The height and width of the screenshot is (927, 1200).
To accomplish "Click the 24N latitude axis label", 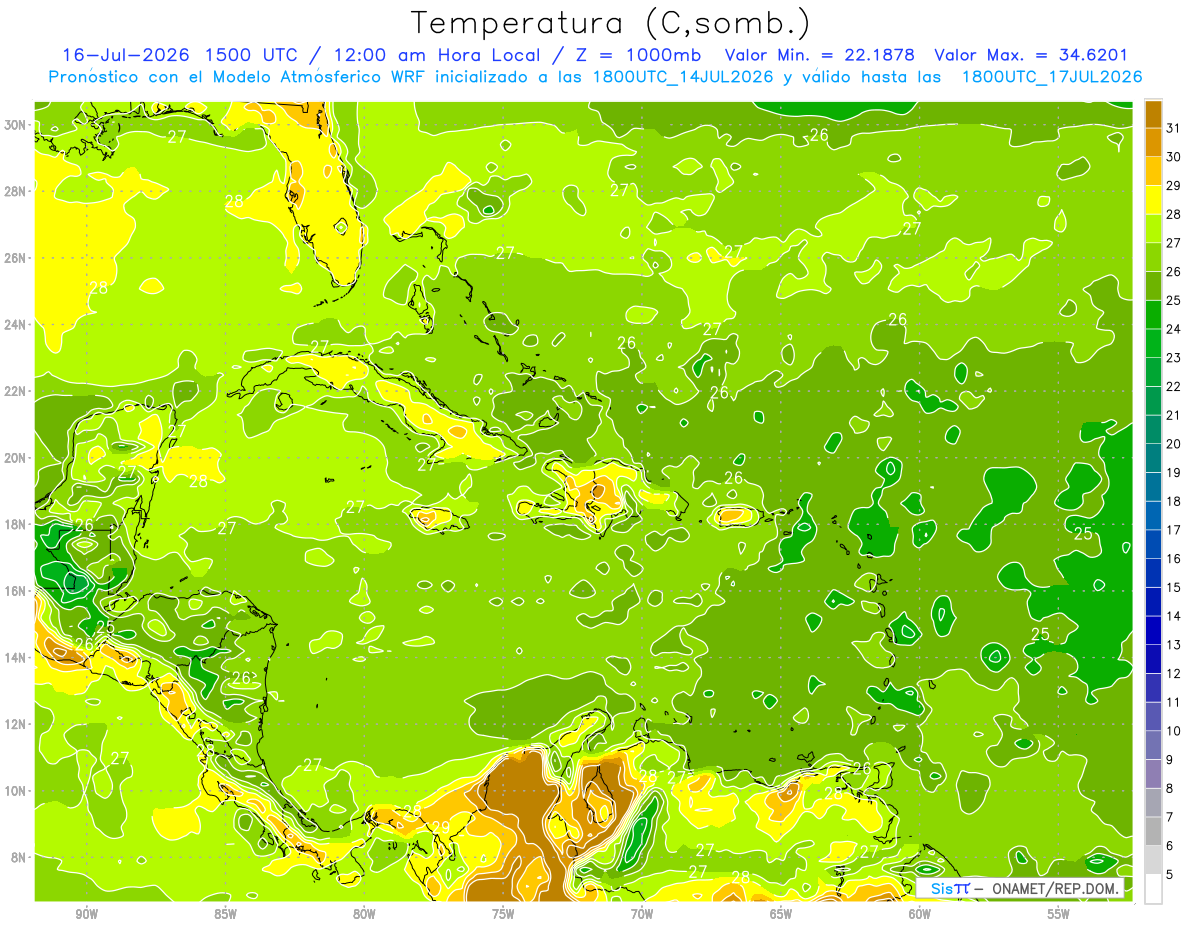I will pos(15,324).
